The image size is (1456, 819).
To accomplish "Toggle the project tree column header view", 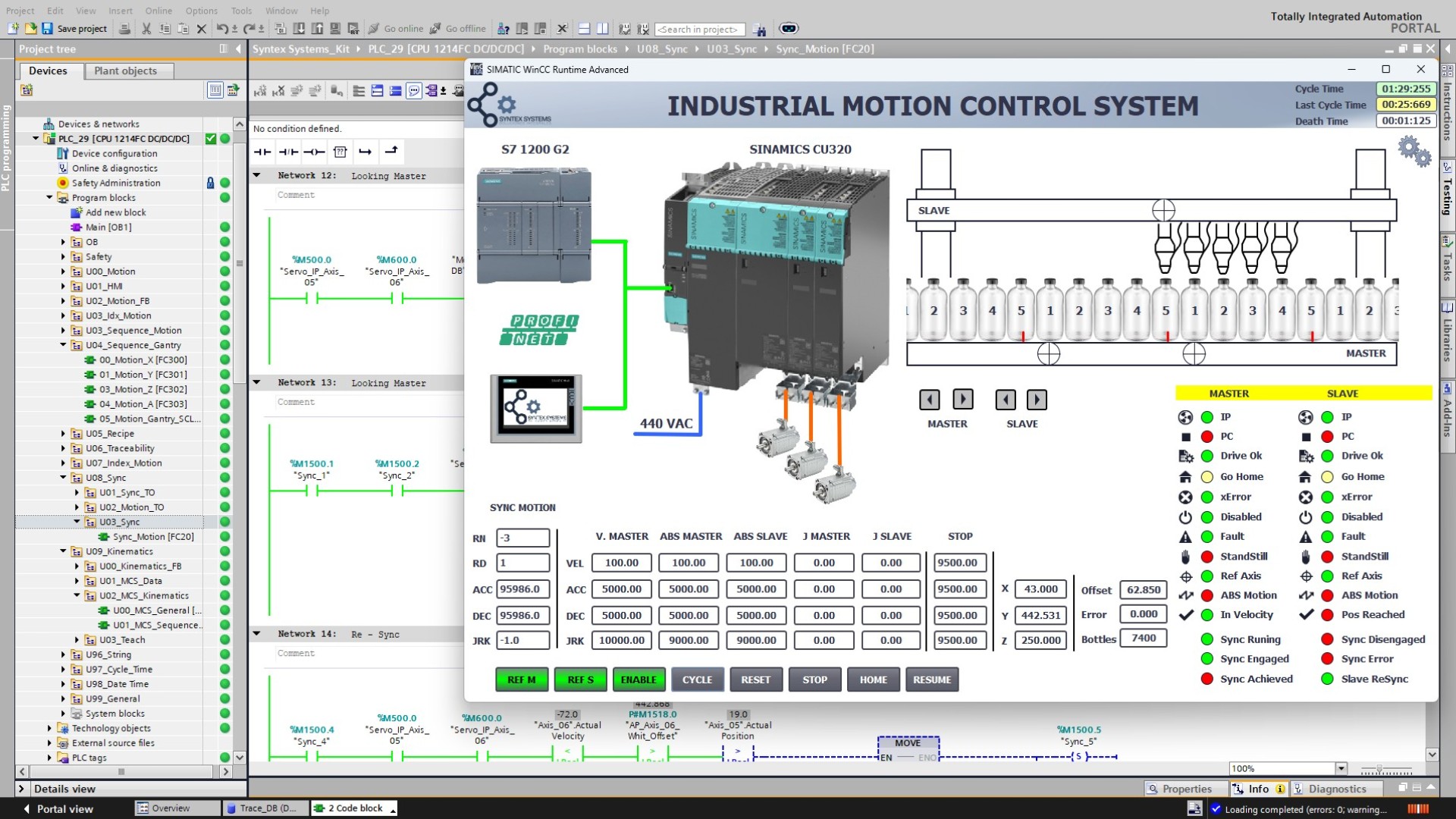I will (215, 90).
